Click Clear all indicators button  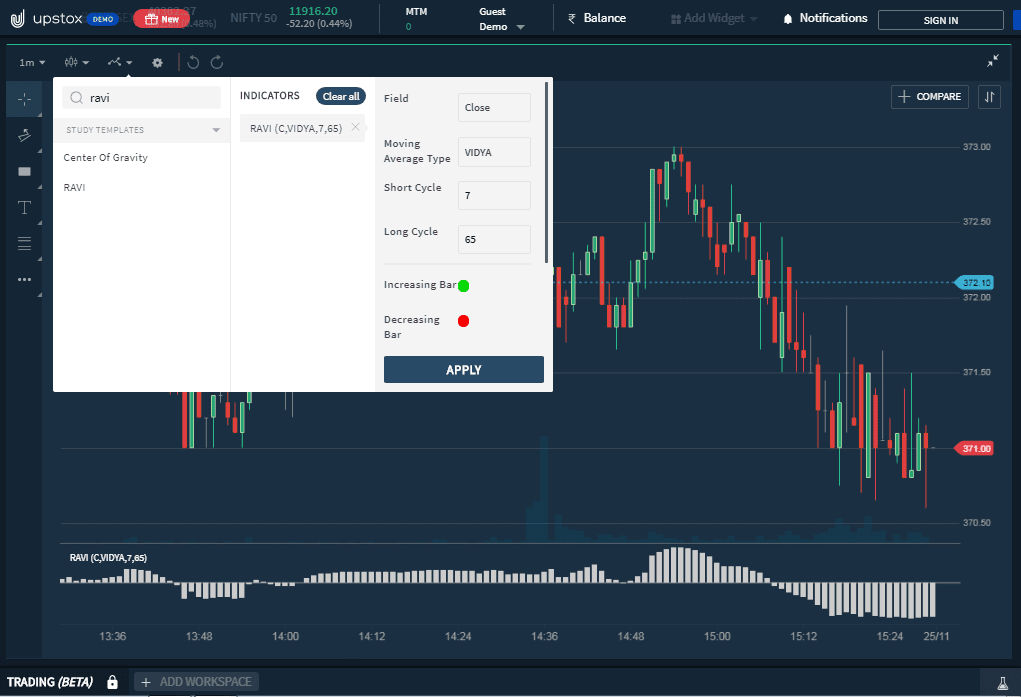(x=341, y=96)
